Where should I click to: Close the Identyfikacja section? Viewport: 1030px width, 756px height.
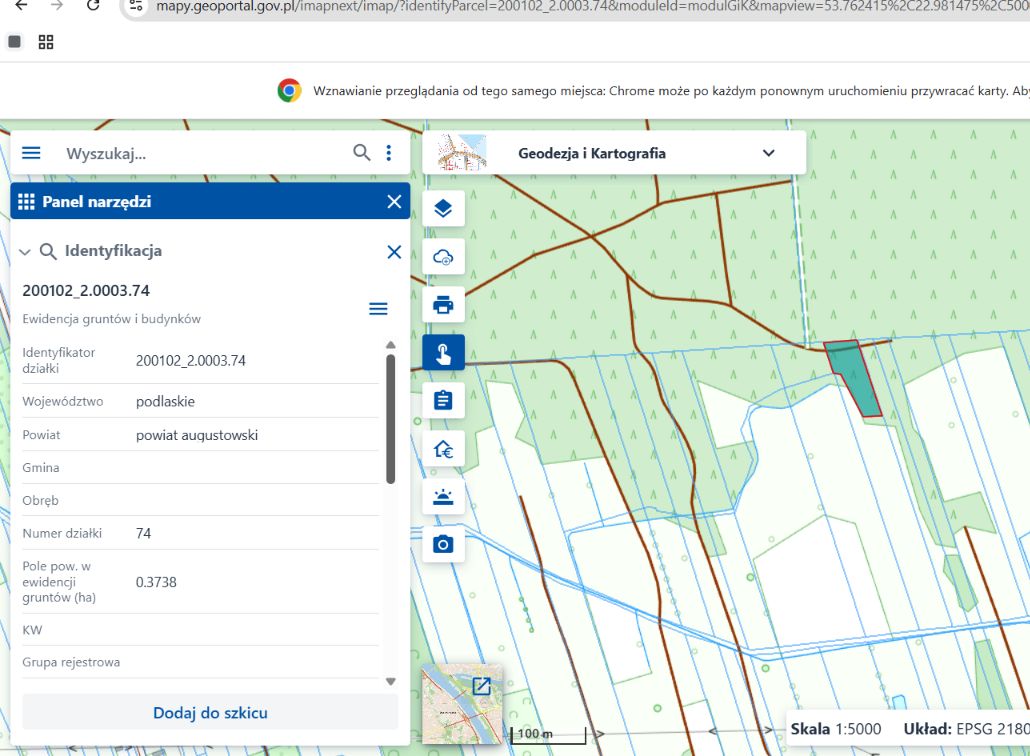394,252
